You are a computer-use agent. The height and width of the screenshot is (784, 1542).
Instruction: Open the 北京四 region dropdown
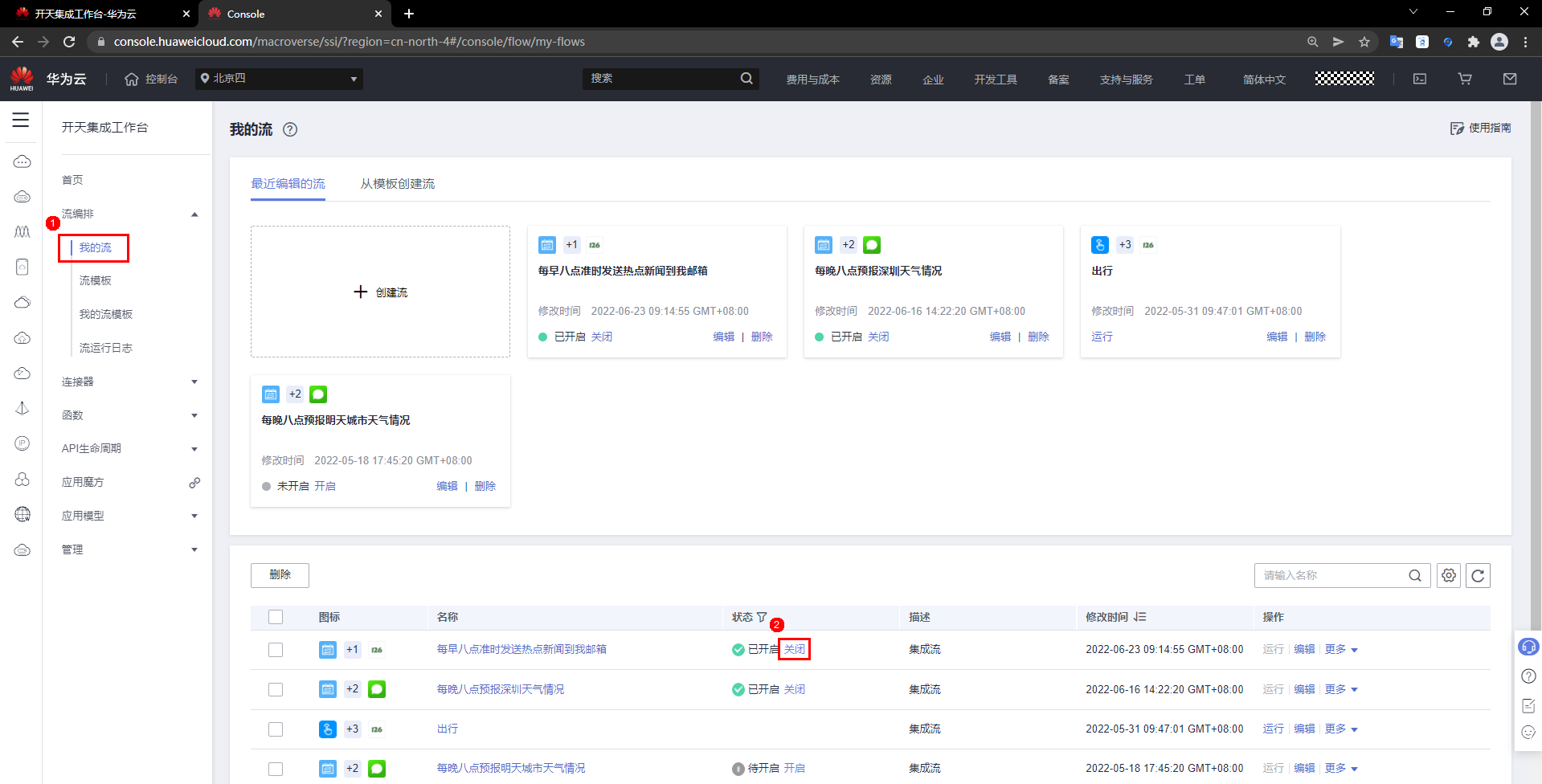(x=280, y=79)
